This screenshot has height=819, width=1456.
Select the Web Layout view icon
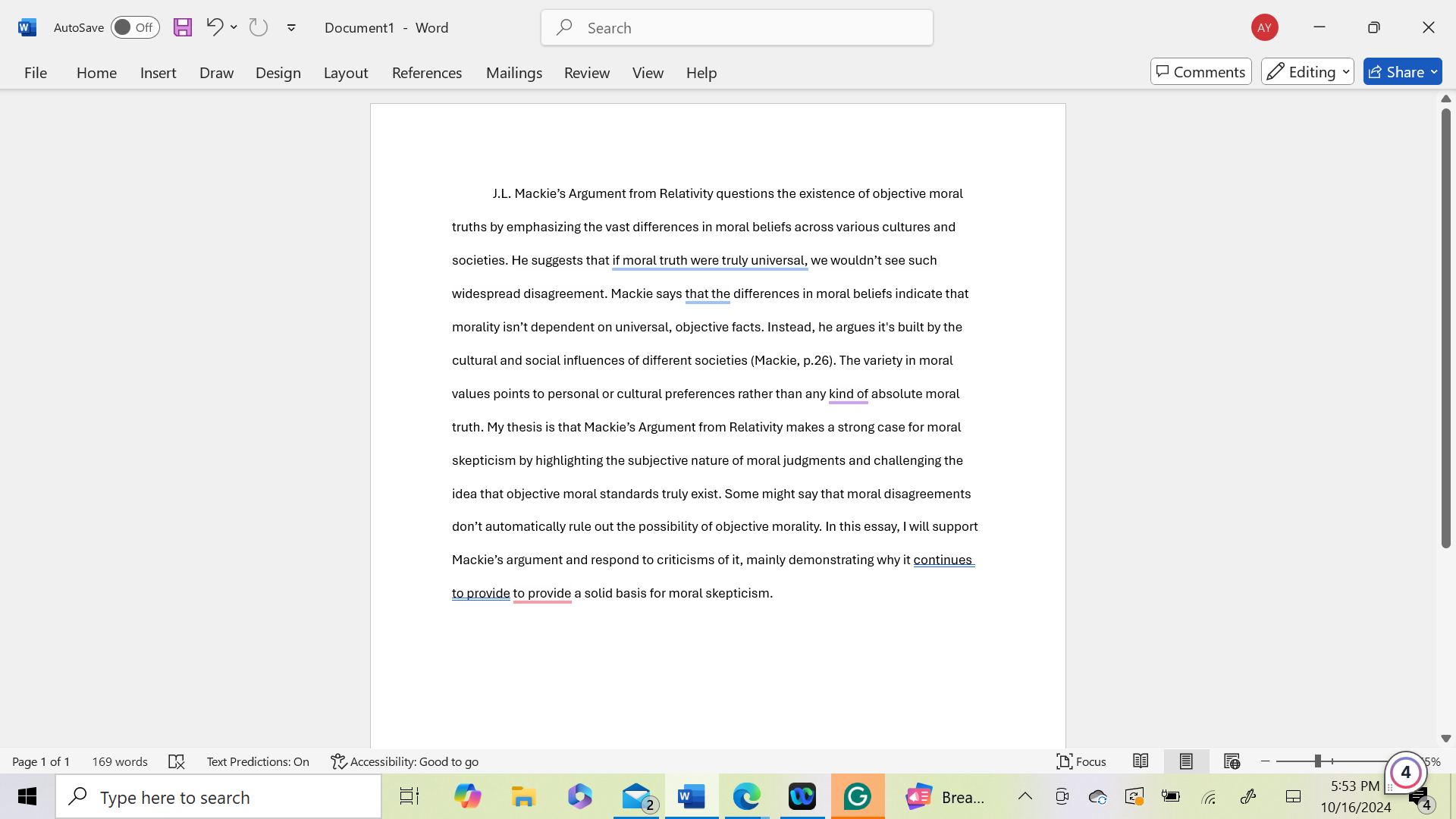1232,761
